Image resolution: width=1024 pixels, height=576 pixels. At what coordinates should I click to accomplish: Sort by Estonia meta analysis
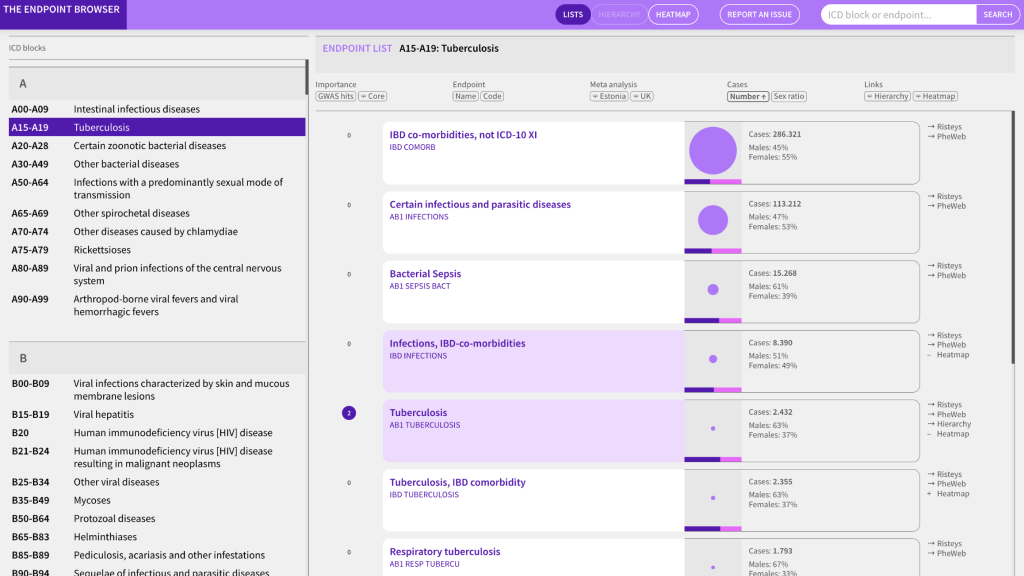tap(609, 97)
